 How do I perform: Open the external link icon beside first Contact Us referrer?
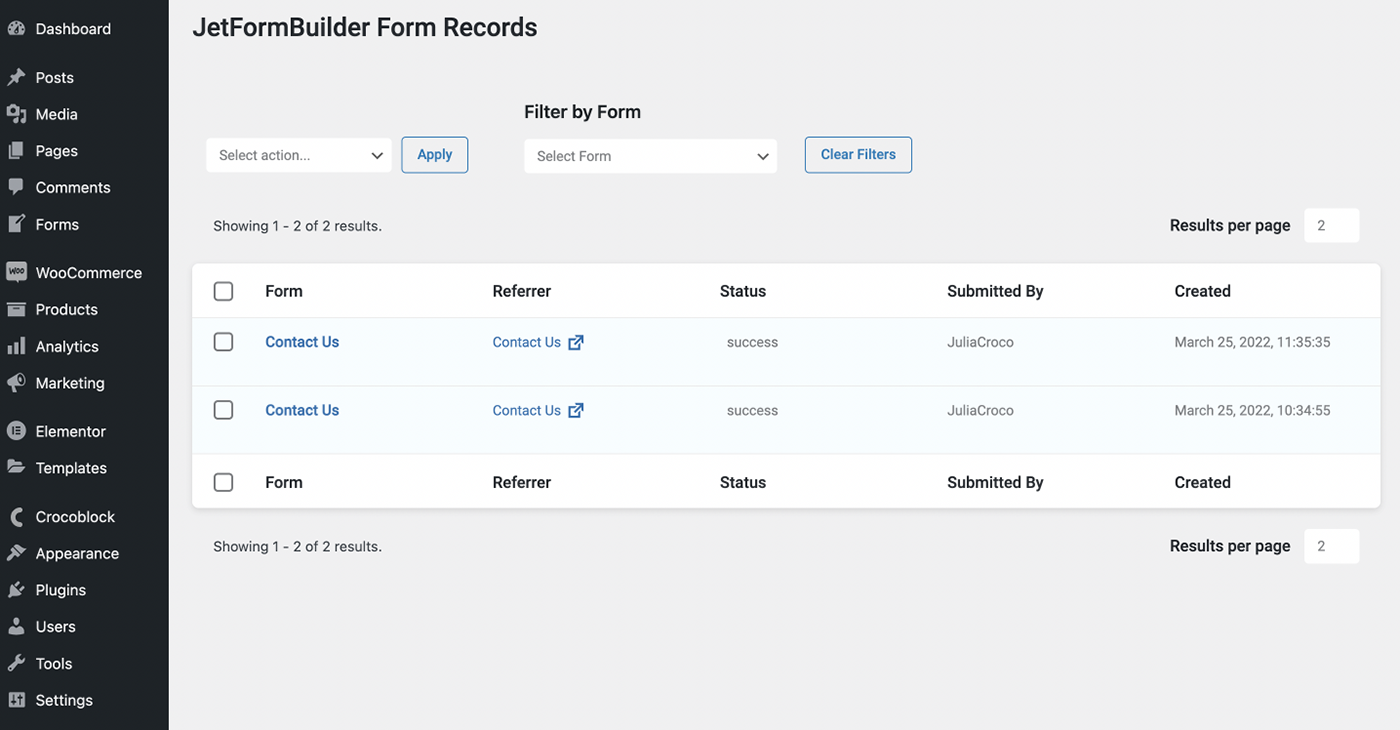point(576,341)
